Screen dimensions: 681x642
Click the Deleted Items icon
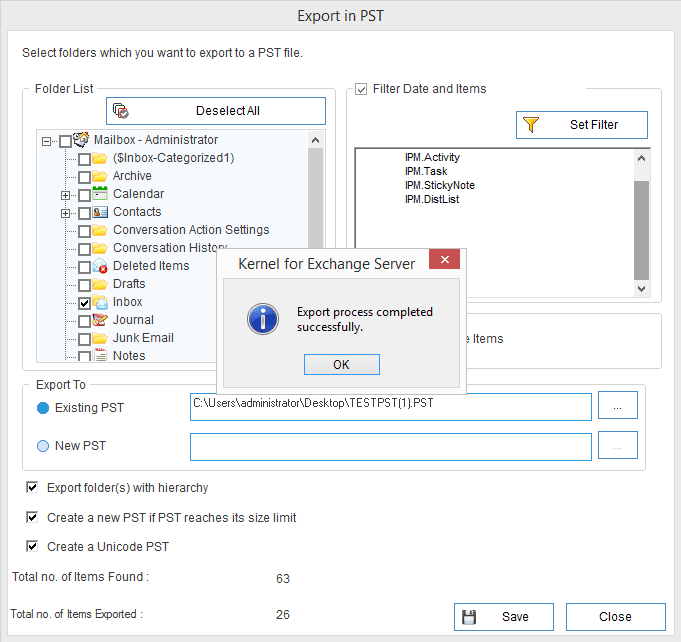tap(100, 266)
